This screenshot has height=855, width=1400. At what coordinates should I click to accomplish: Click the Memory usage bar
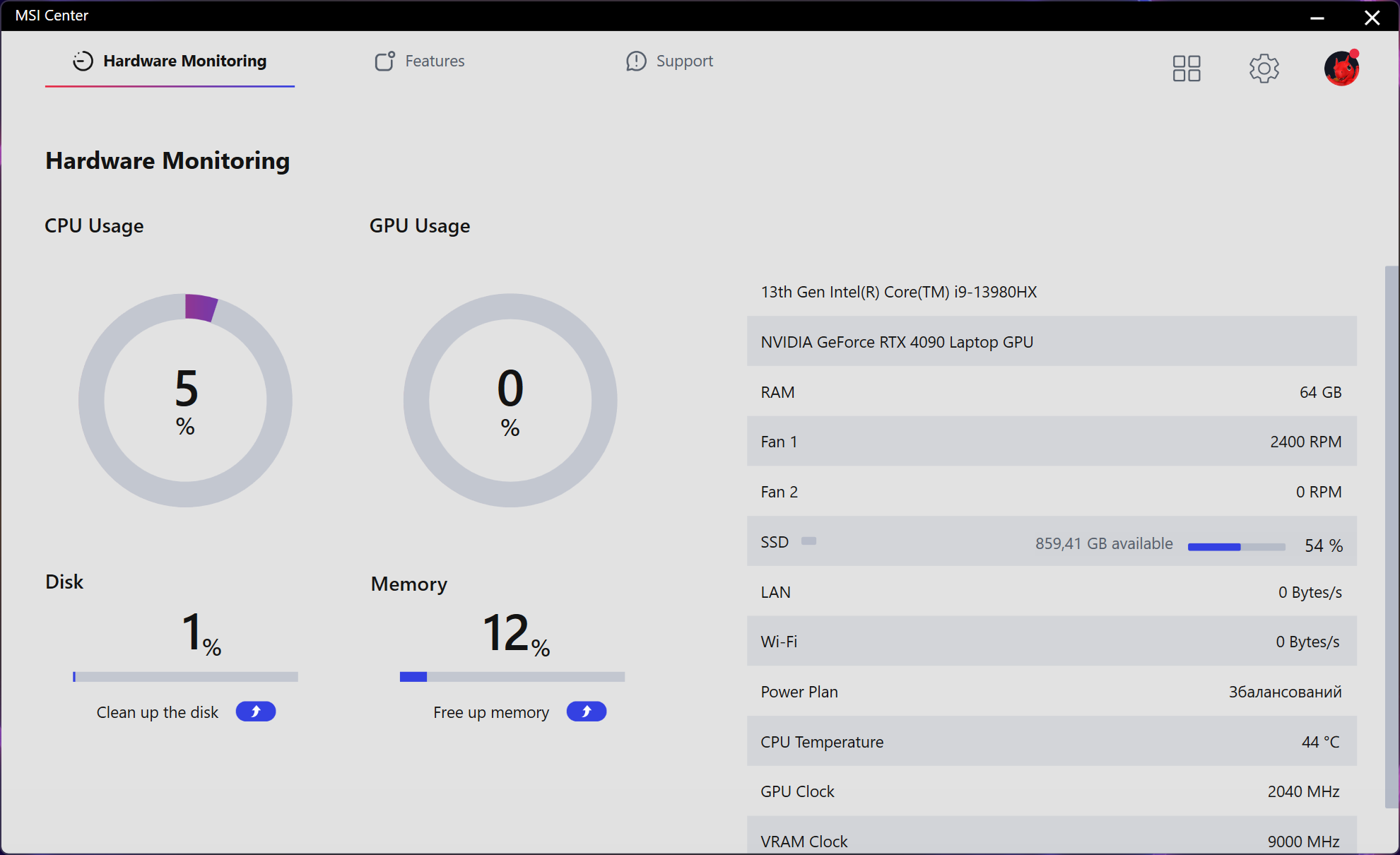click(512, 677)
